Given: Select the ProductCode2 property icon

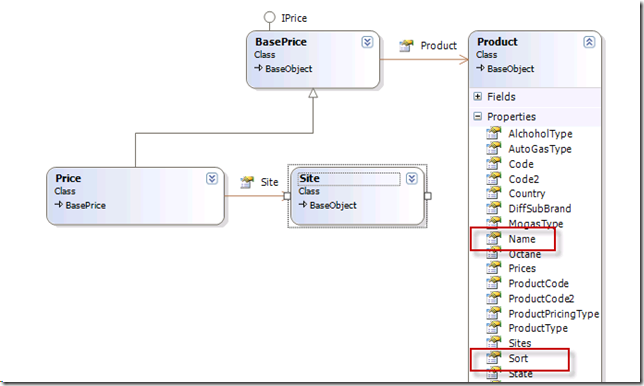Looking at the screenshot, I should tap(494, 298).
